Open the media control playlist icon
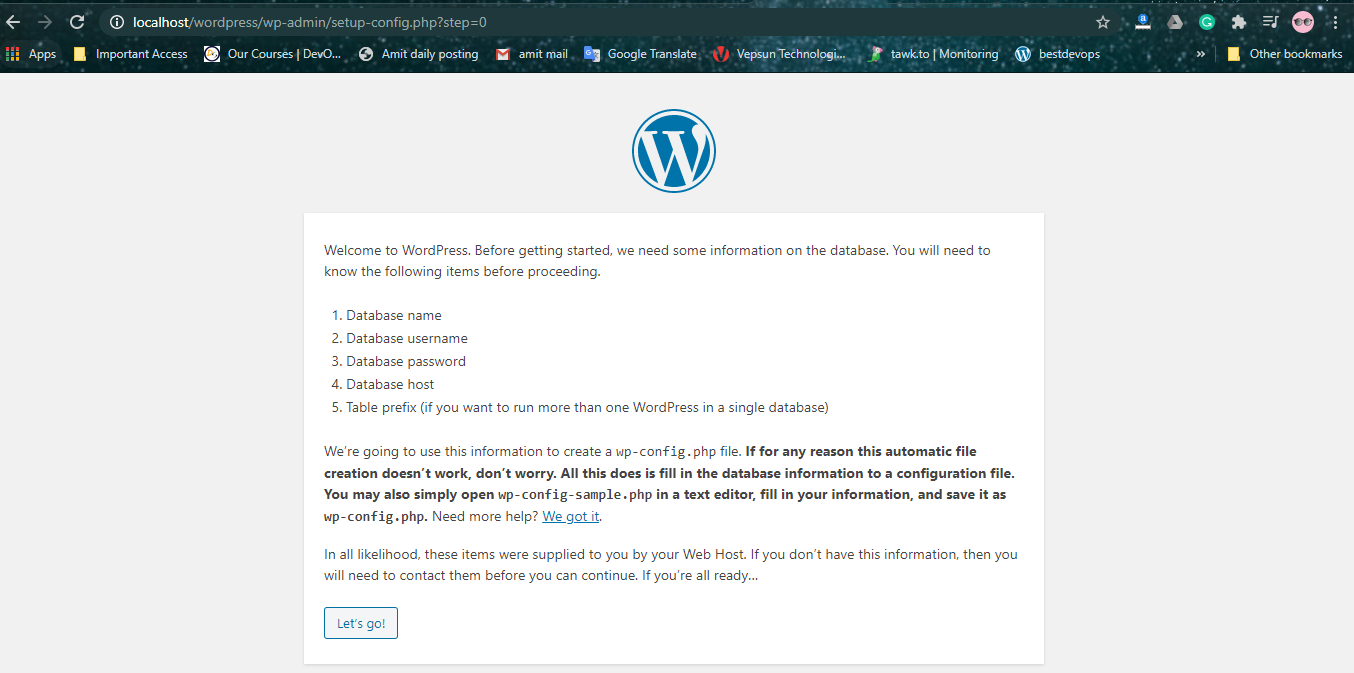This screenshot has height=673, width=1354. (1270, 21)
